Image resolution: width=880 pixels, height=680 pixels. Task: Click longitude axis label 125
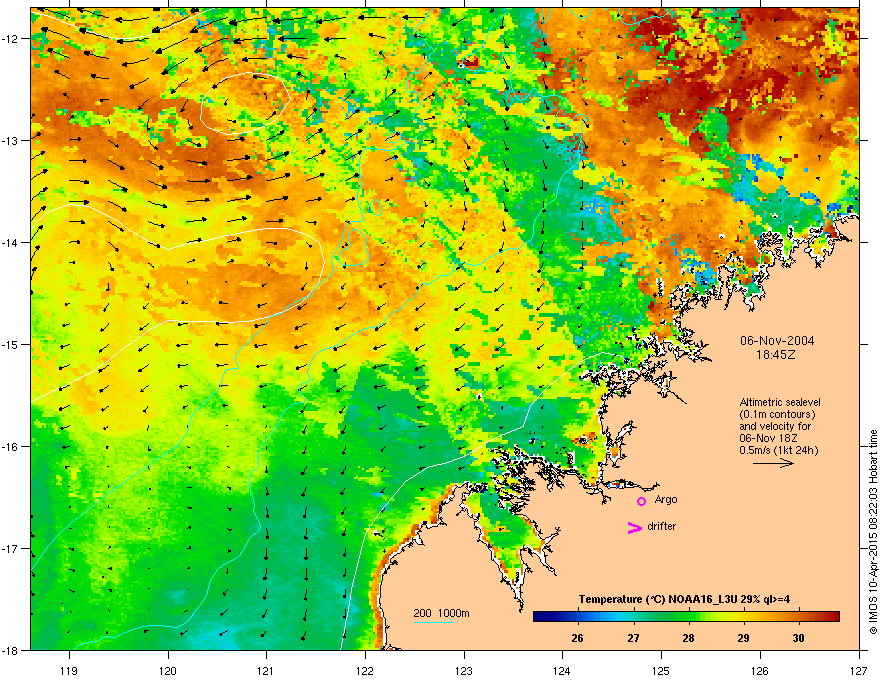tap(661, 670)
